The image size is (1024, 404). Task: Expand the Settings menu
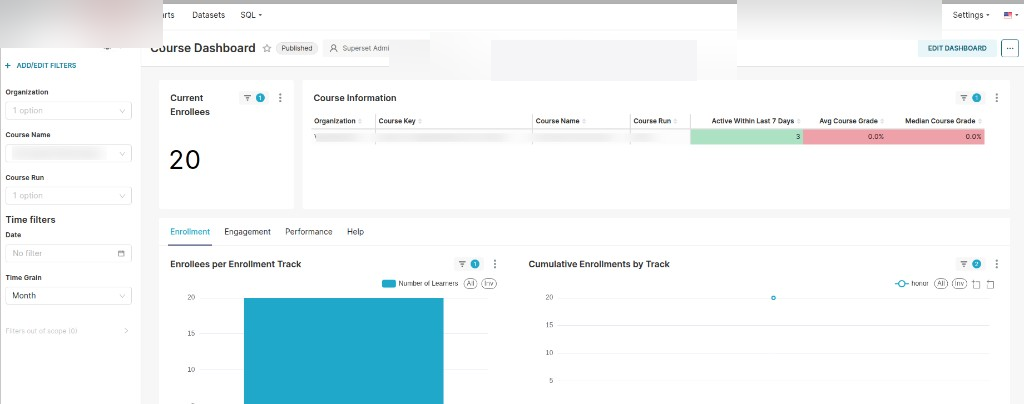(x=970, y=15)
